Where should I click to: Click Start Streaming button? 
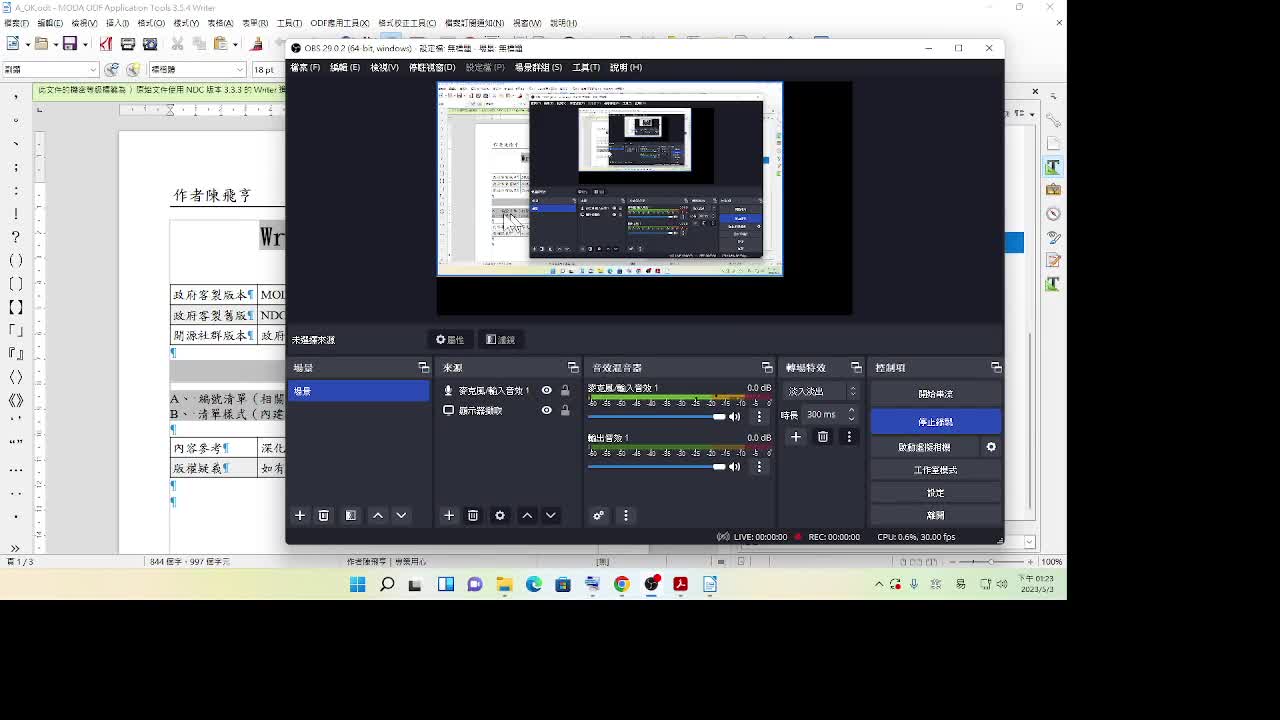935,393
